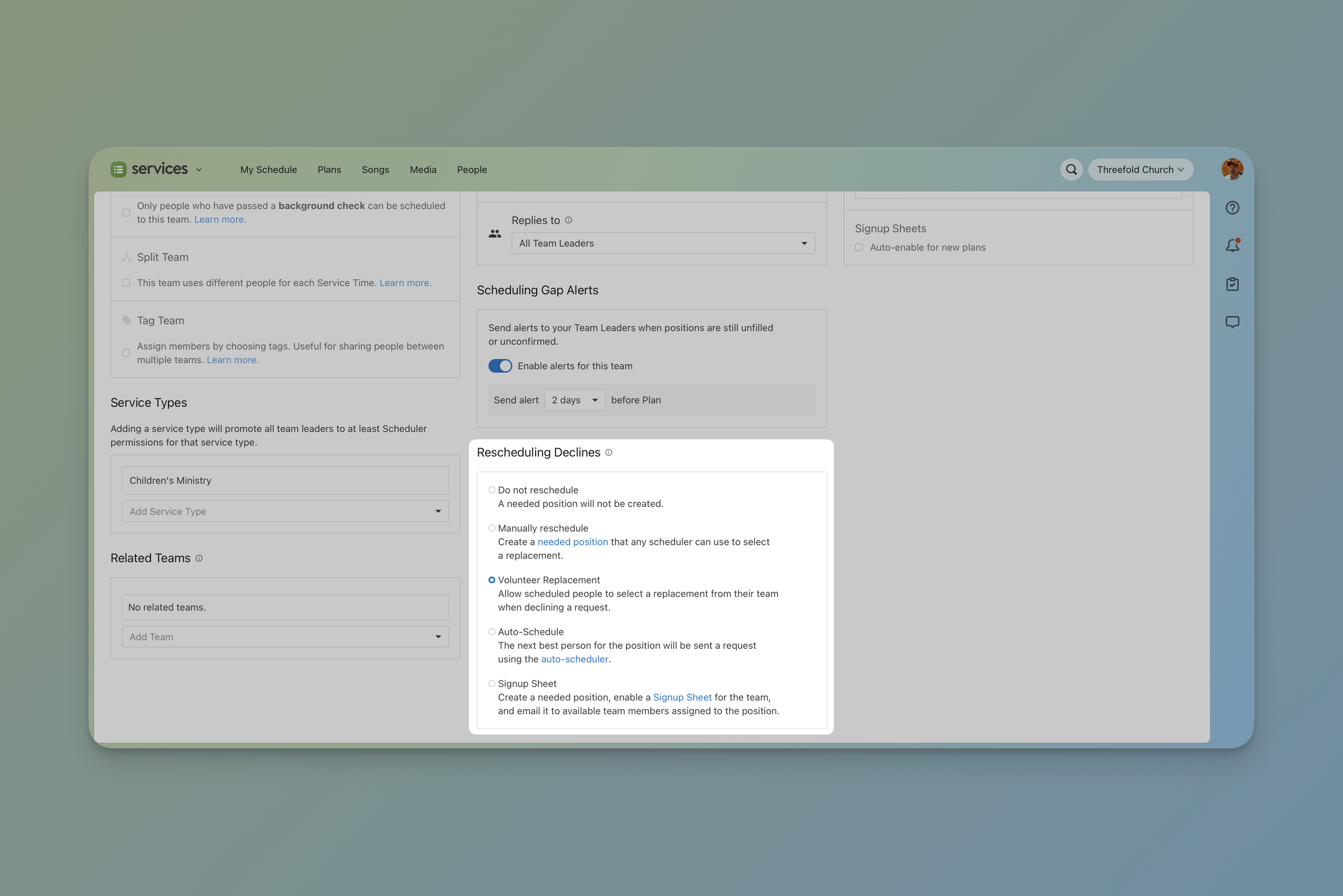Open the needed position link

tap(573, 541)
